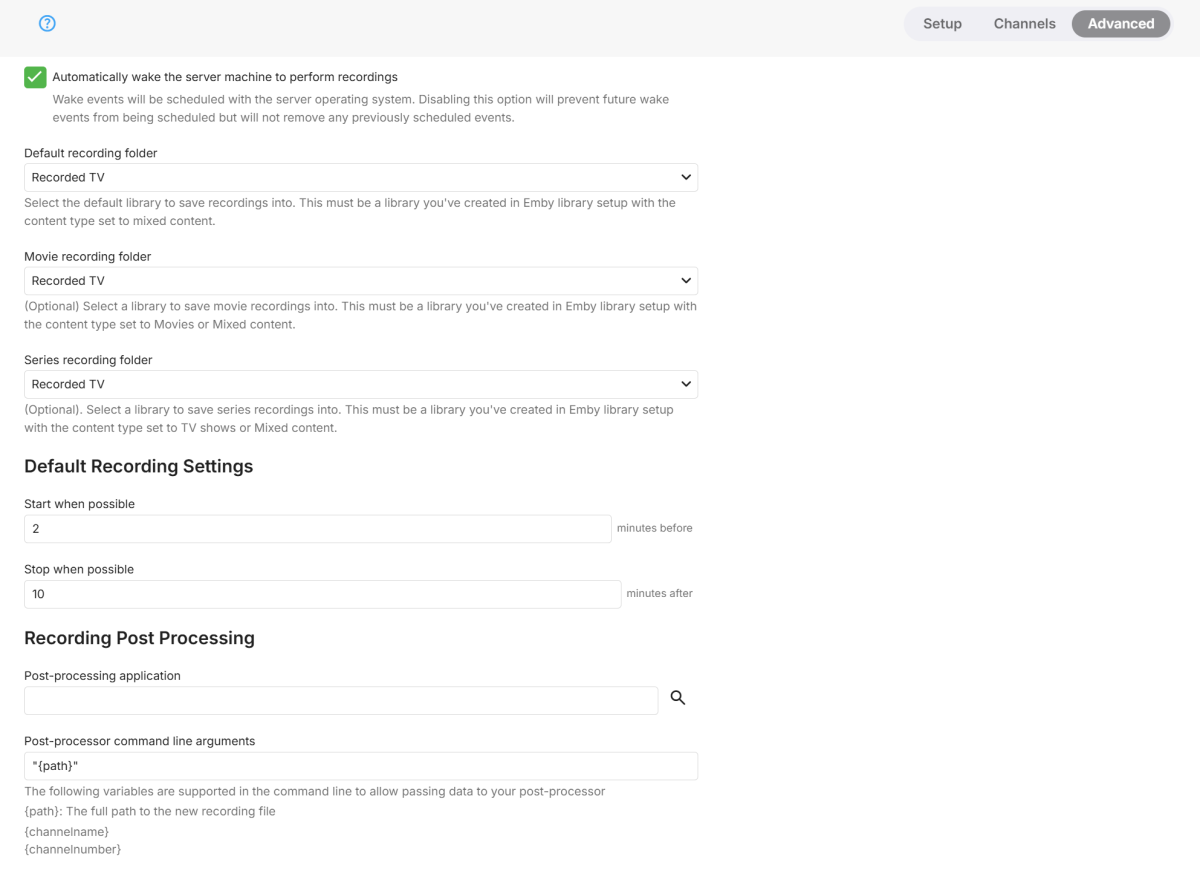Click the help question mark in the top bar
1200x871 pixels.
coord(47,23)
